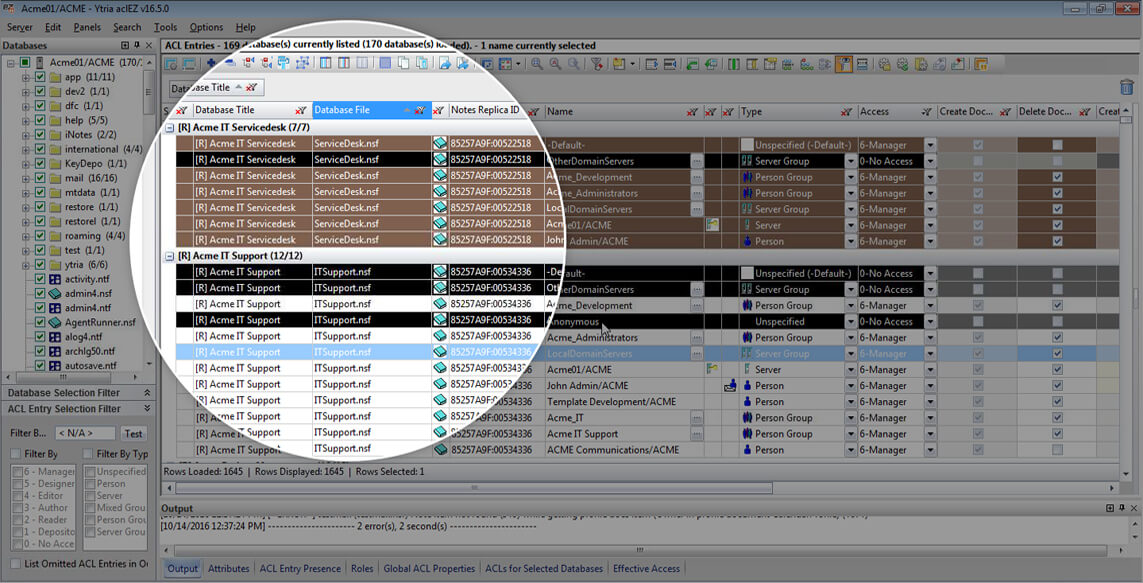Clear filter icon on Type column header
1143x583 pixels.
[x=846, y=112]
